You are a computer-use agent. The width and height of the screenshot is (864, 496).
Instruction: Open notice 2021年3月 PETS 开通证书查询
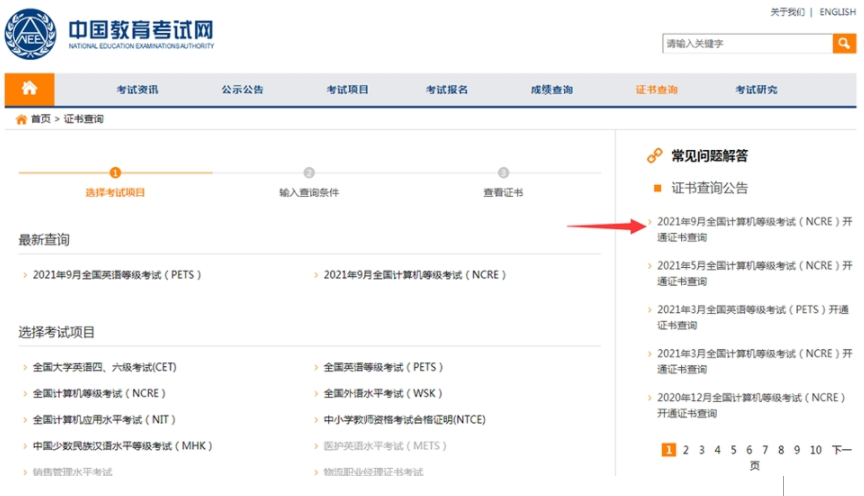[753, 317]
